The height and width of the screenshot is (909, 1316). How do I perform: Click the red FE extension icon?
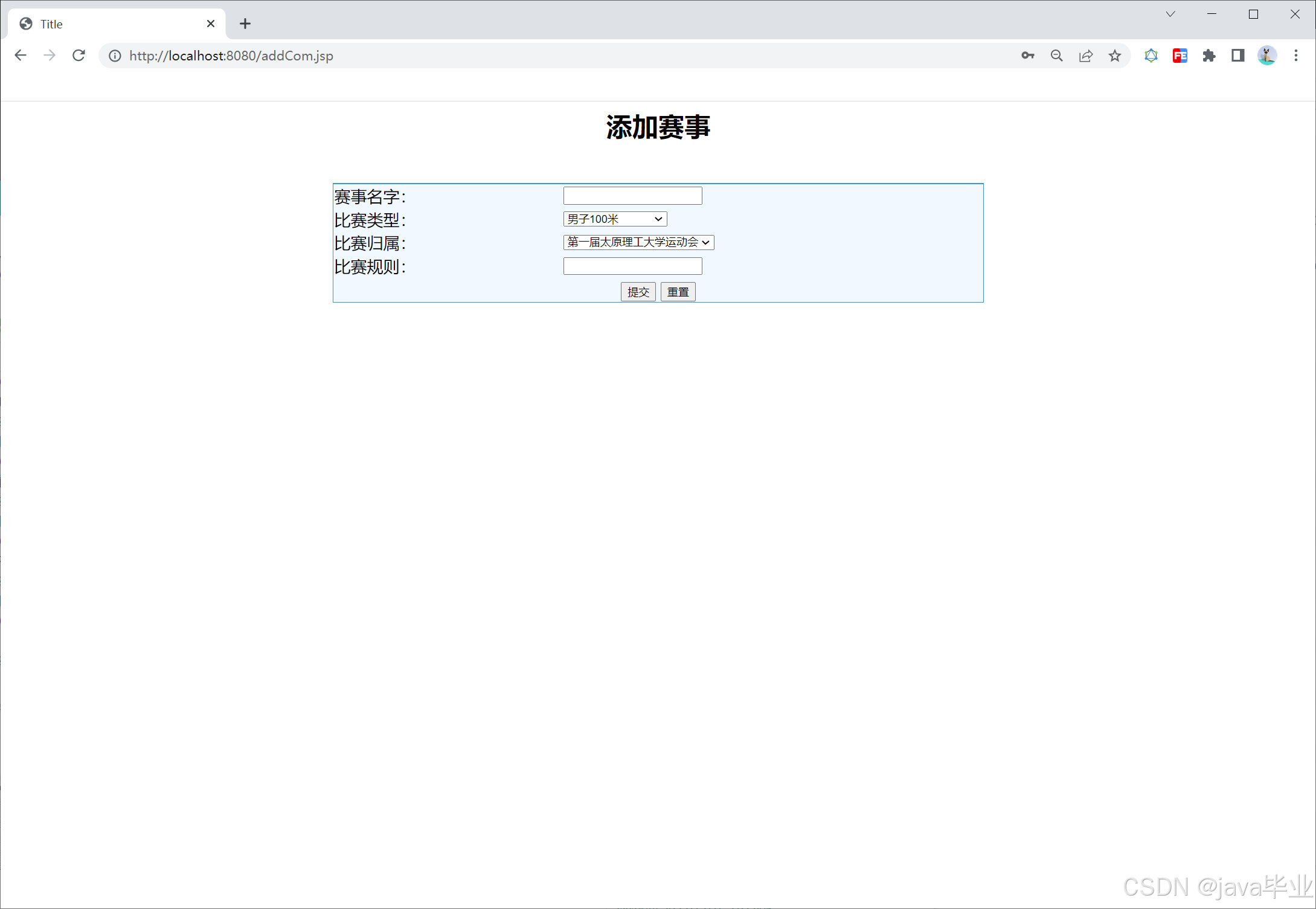pos(1180,56)
